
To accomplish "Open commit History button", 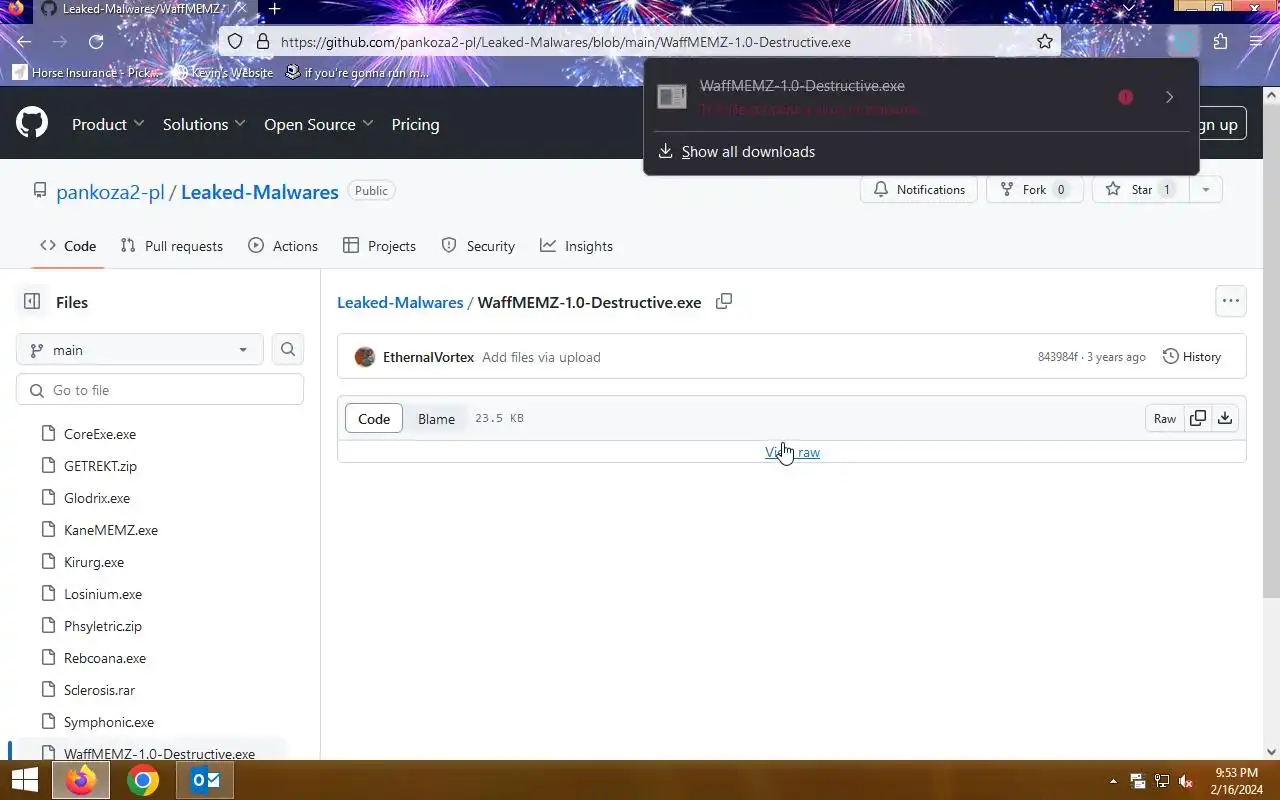I will (1192, 356).
